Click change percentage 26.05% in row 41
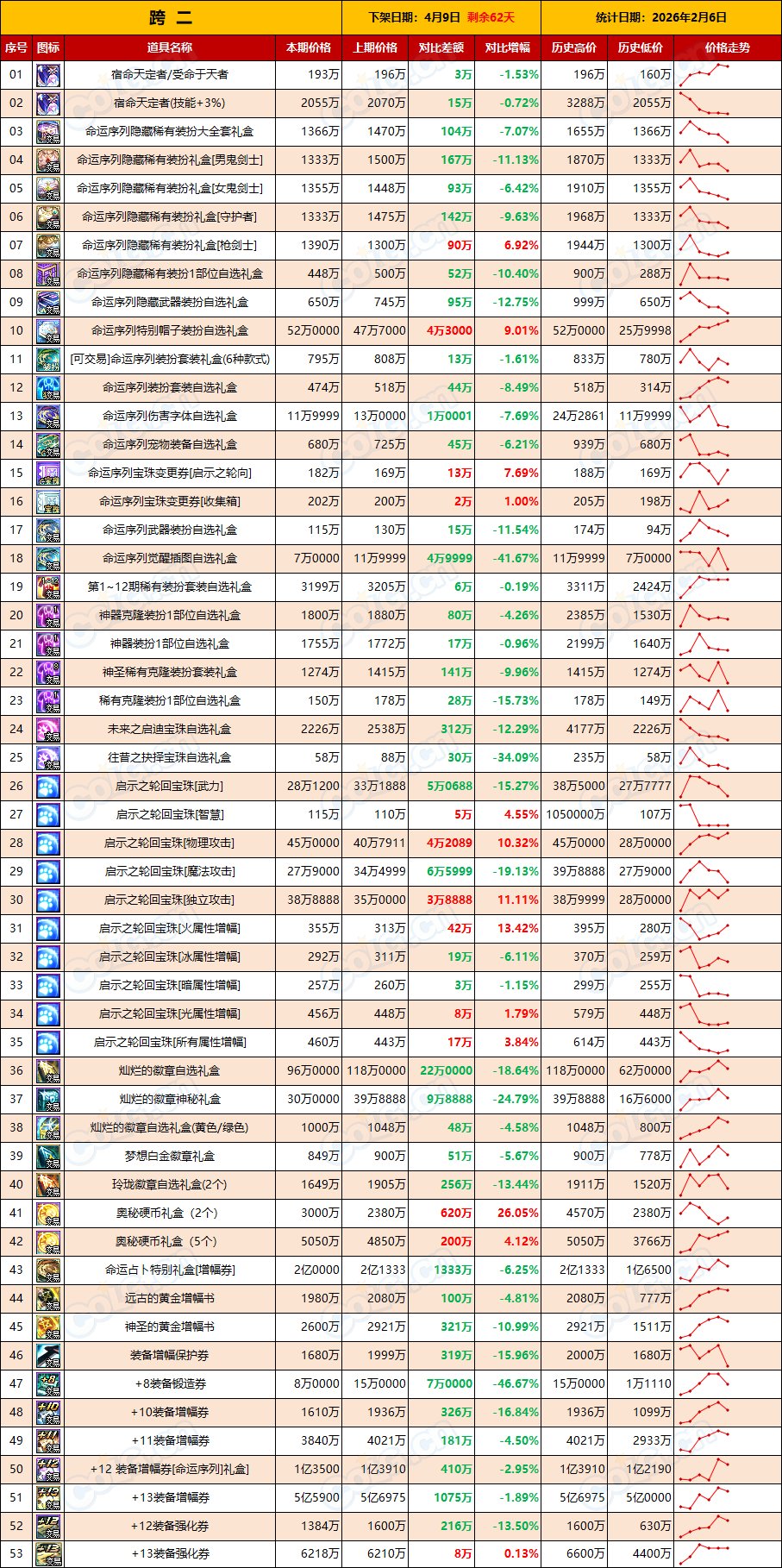Image resolution: width=782 pixels, height=1568 pixels. pyautogui.click(x=518, y=1214)
